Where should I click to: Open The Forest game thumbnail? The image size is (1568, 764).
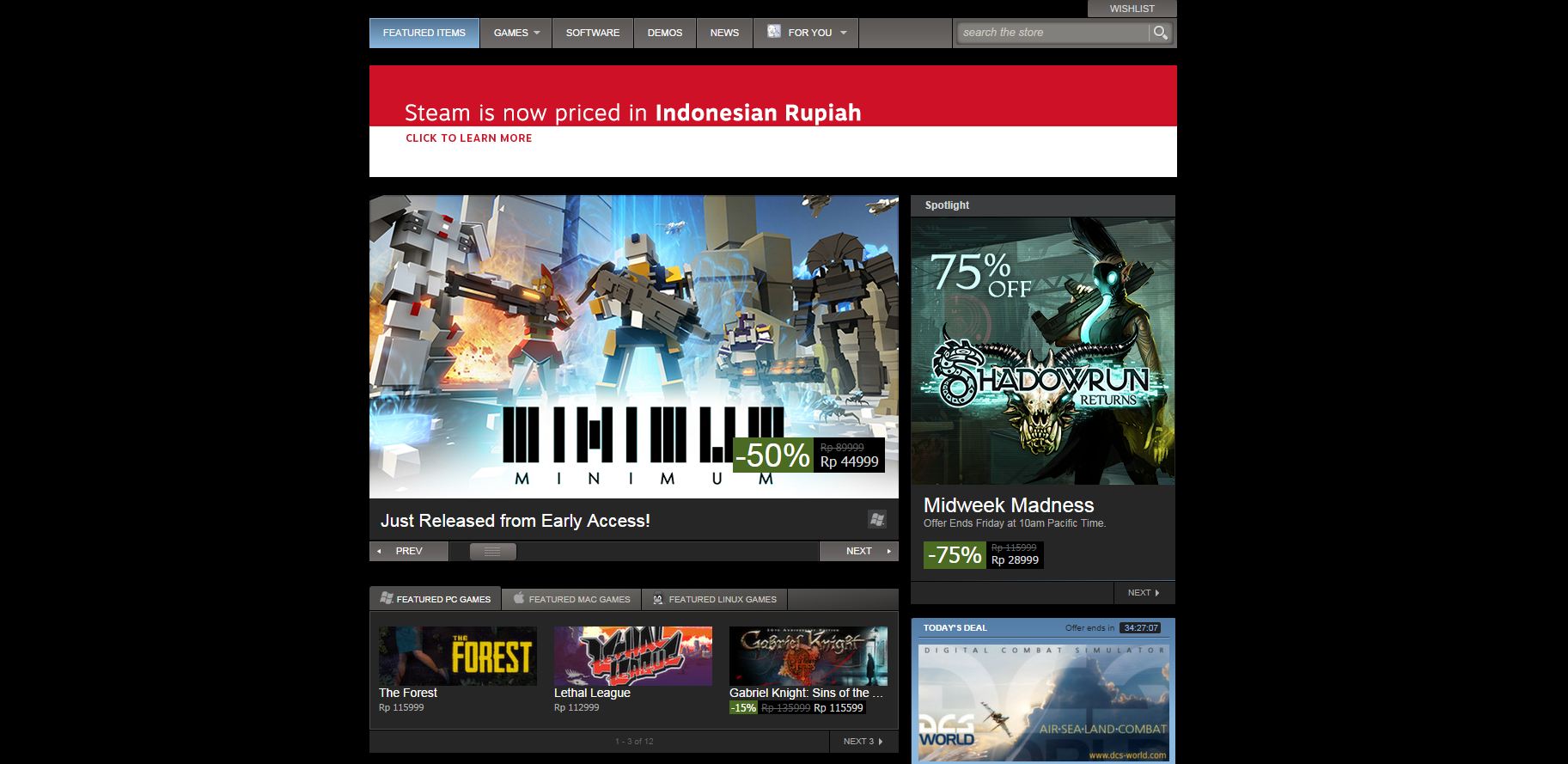point(457,656)
